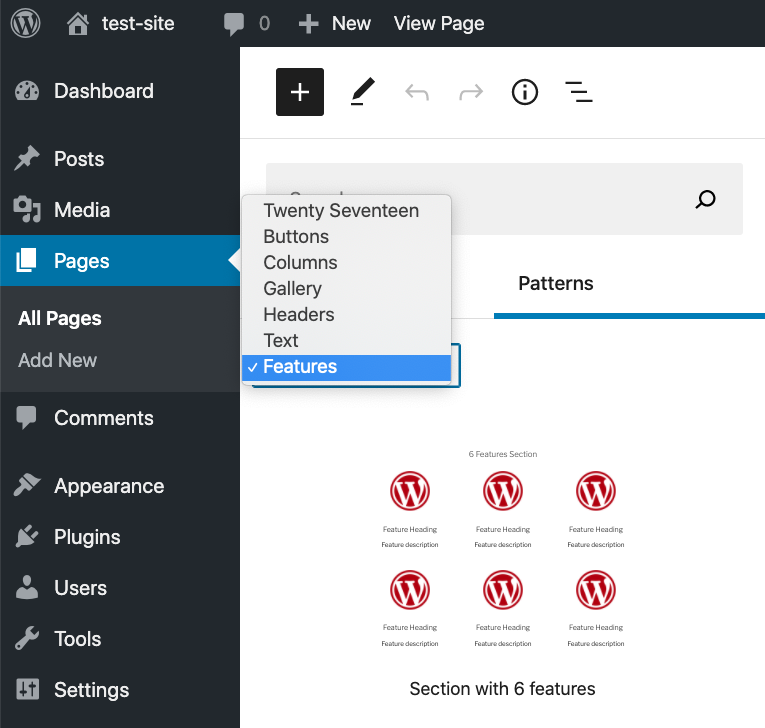Select the checked Features option

[x=300, y=367]
